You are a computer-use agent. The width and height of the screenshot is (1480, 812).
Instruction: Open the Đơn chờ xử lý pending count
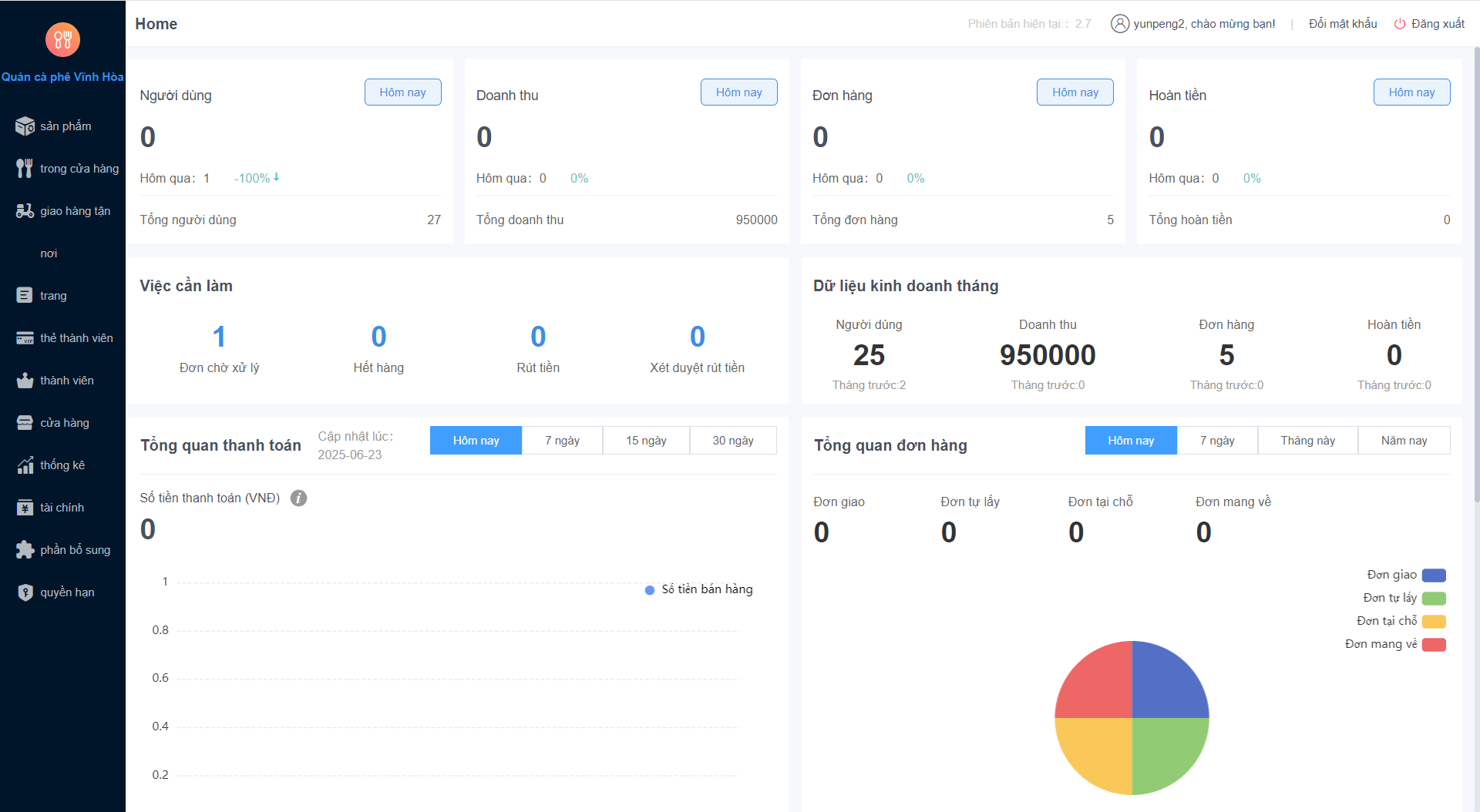point(219,337)
